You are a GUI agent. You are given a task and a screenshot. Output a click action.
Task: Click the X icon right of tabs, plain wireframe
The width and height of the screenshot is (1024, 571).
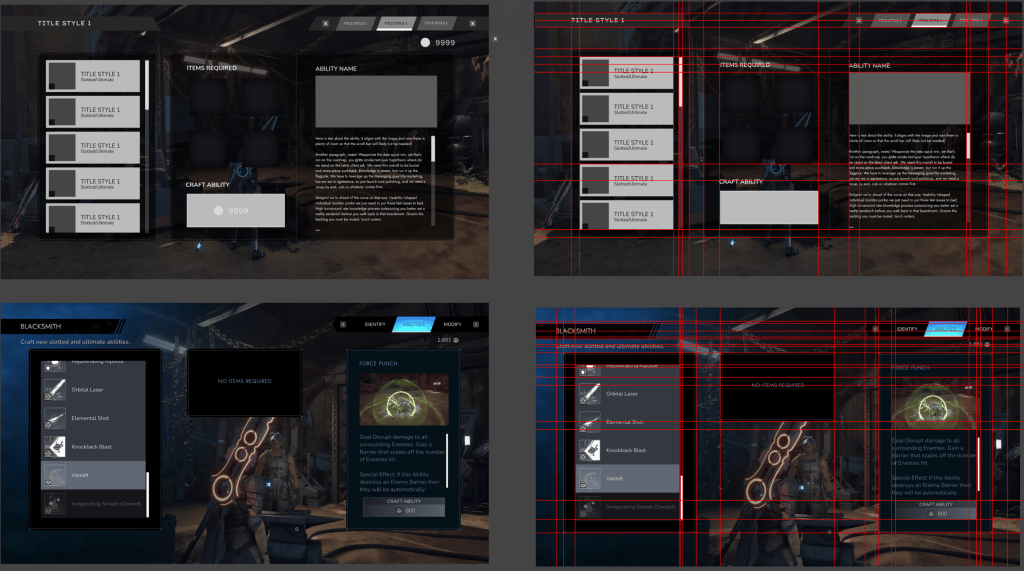(472, 24)
